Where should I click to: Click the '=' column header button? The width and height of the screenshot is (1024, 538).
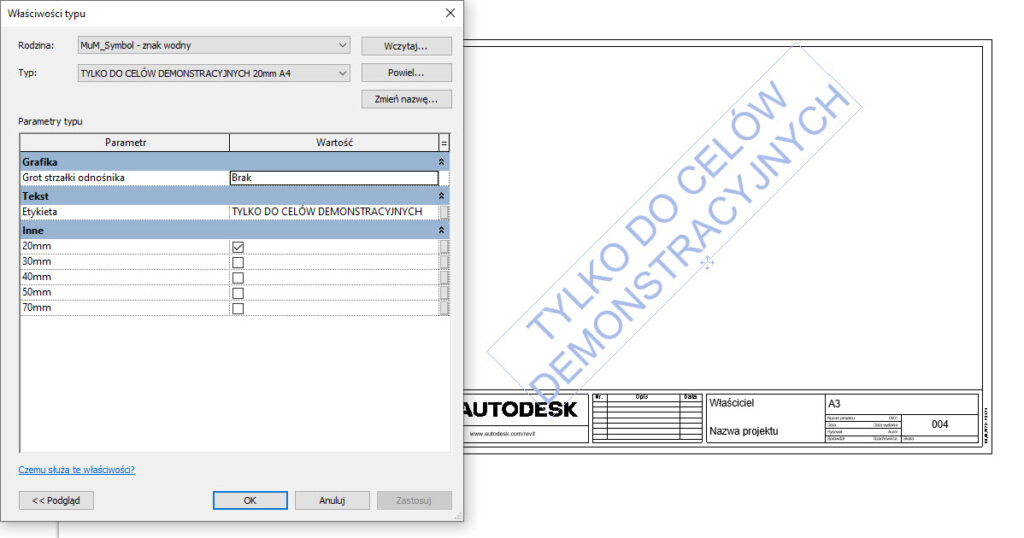(x=444, y=143)
